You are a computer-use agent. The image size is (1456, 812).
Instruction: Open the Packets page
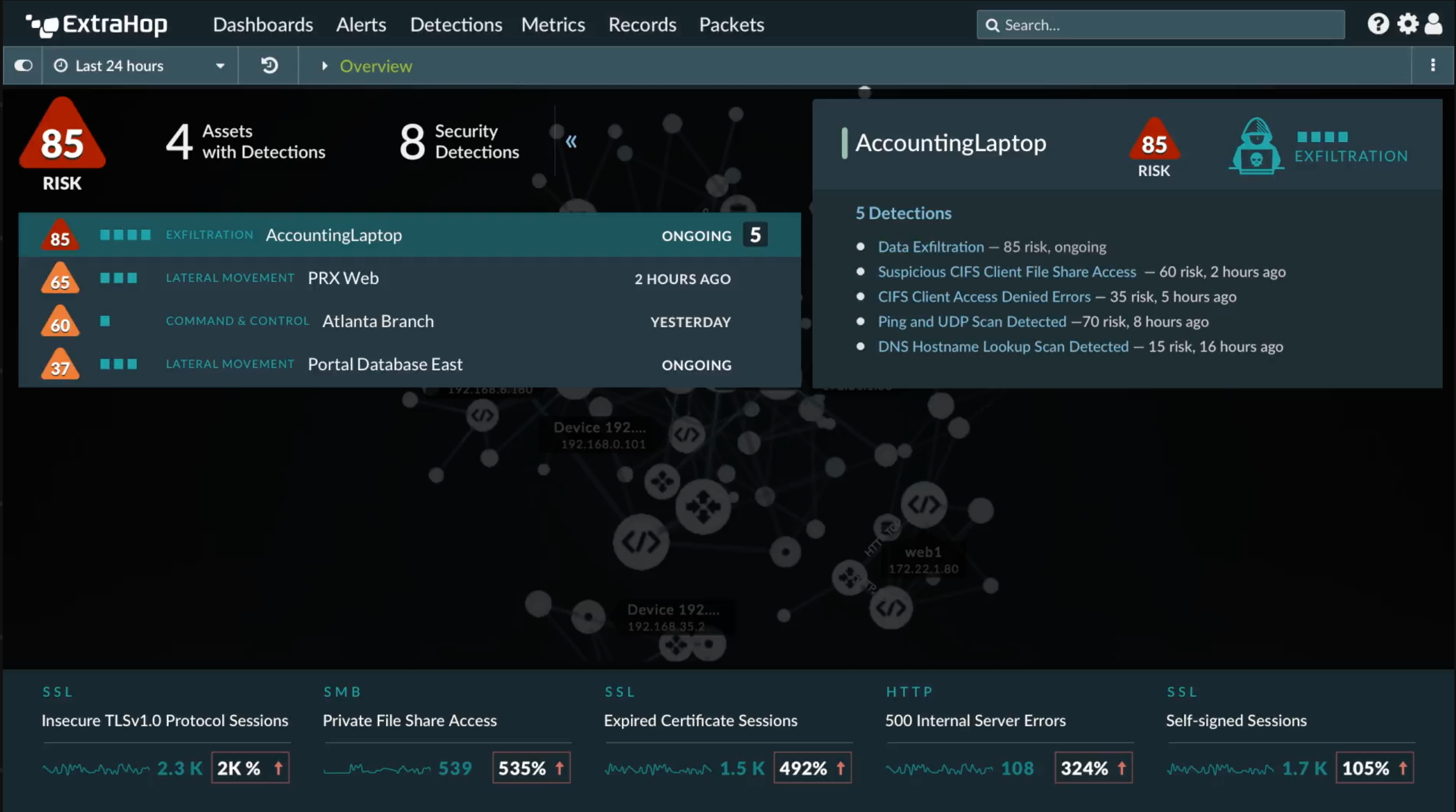point(731,25)
